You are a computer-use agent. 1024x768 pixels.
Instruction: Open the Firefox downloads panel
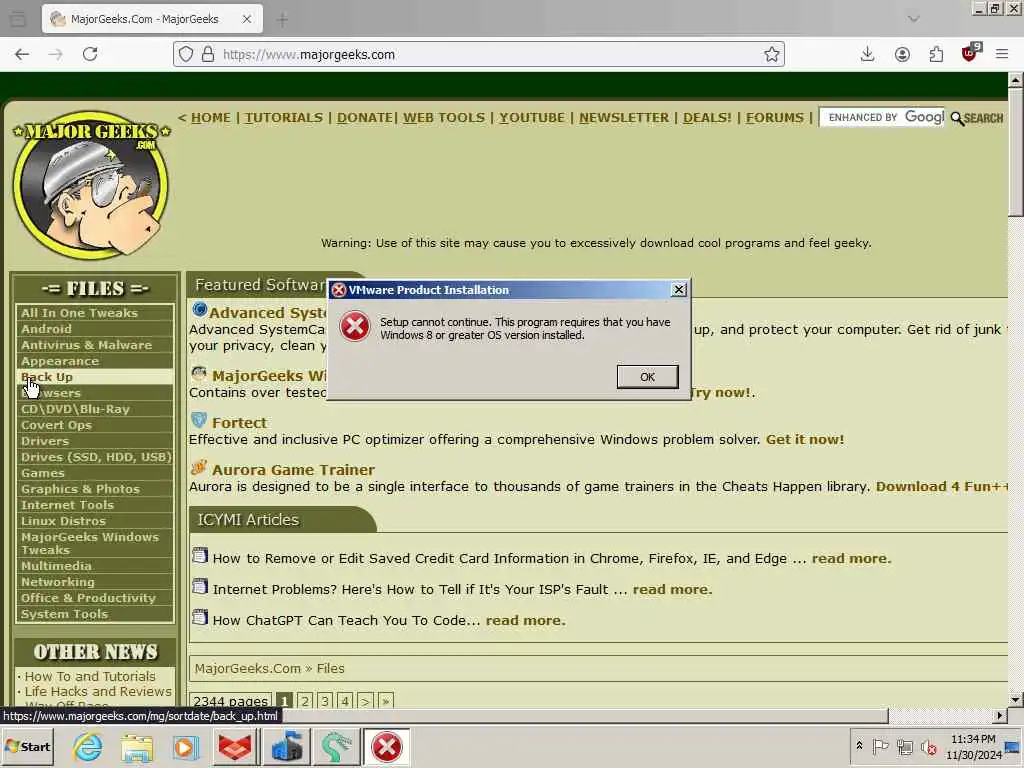pyautogui.click(x=867, y=54)
